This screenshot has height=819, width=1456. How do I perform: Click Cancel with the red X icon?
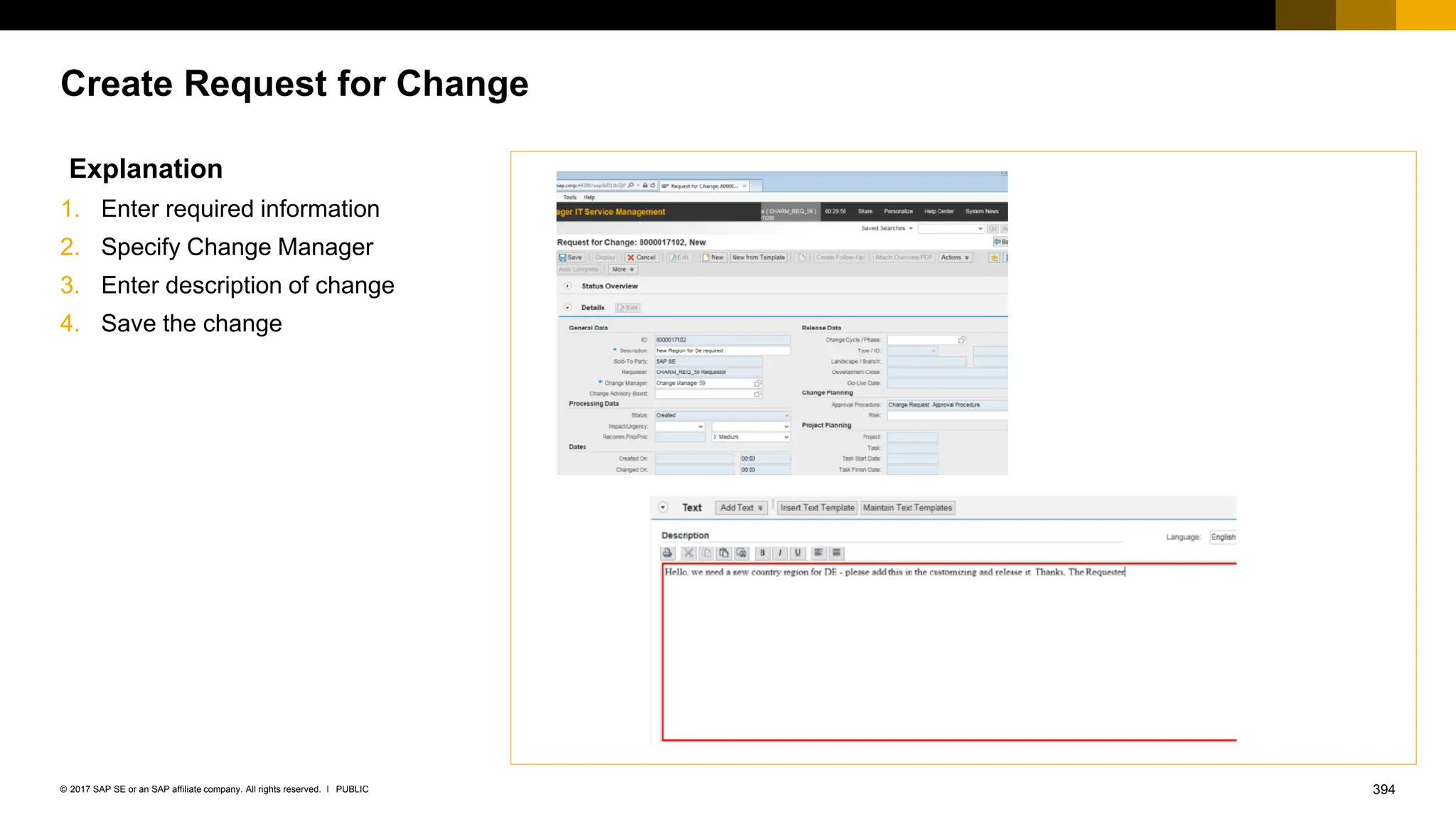[x=641, y=257]
